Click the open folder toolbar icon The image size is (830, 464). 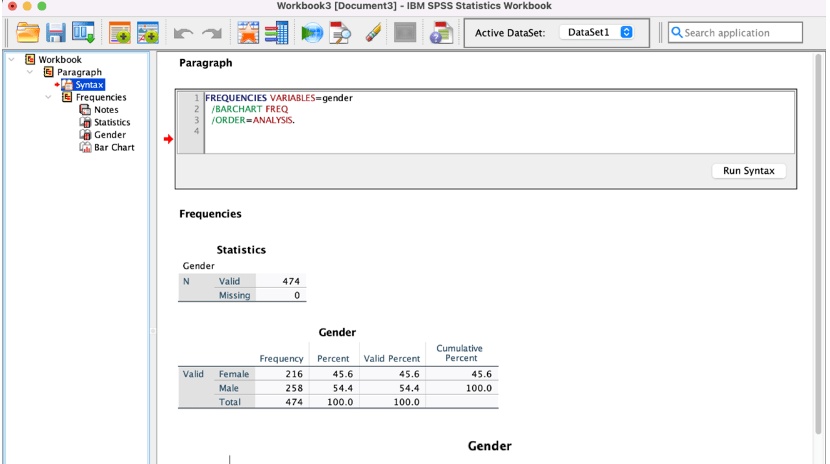click(28, 33)
